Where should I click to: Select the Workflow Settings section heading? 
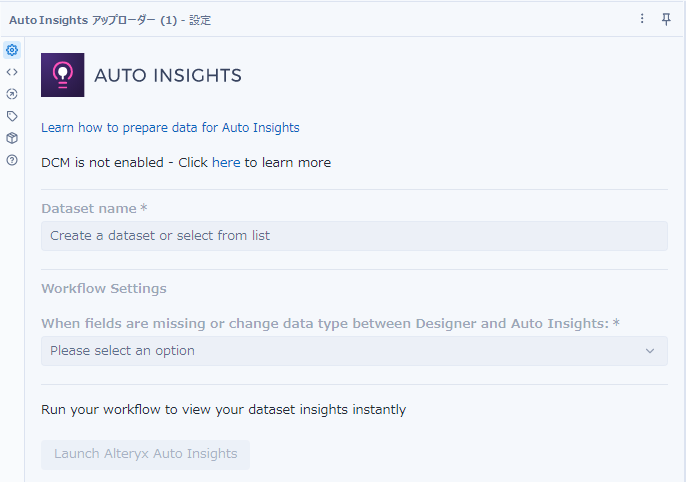coord(104,289)
